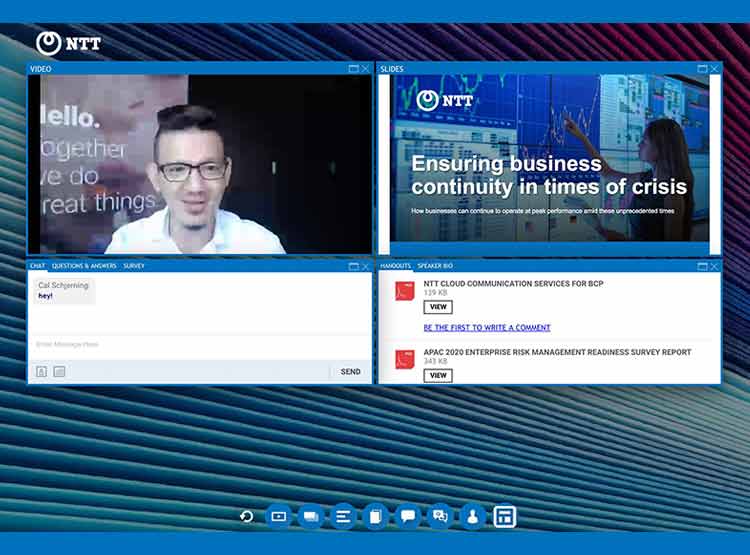
Task: Switch to the Survey tab
Action: (x=134, y=266)
